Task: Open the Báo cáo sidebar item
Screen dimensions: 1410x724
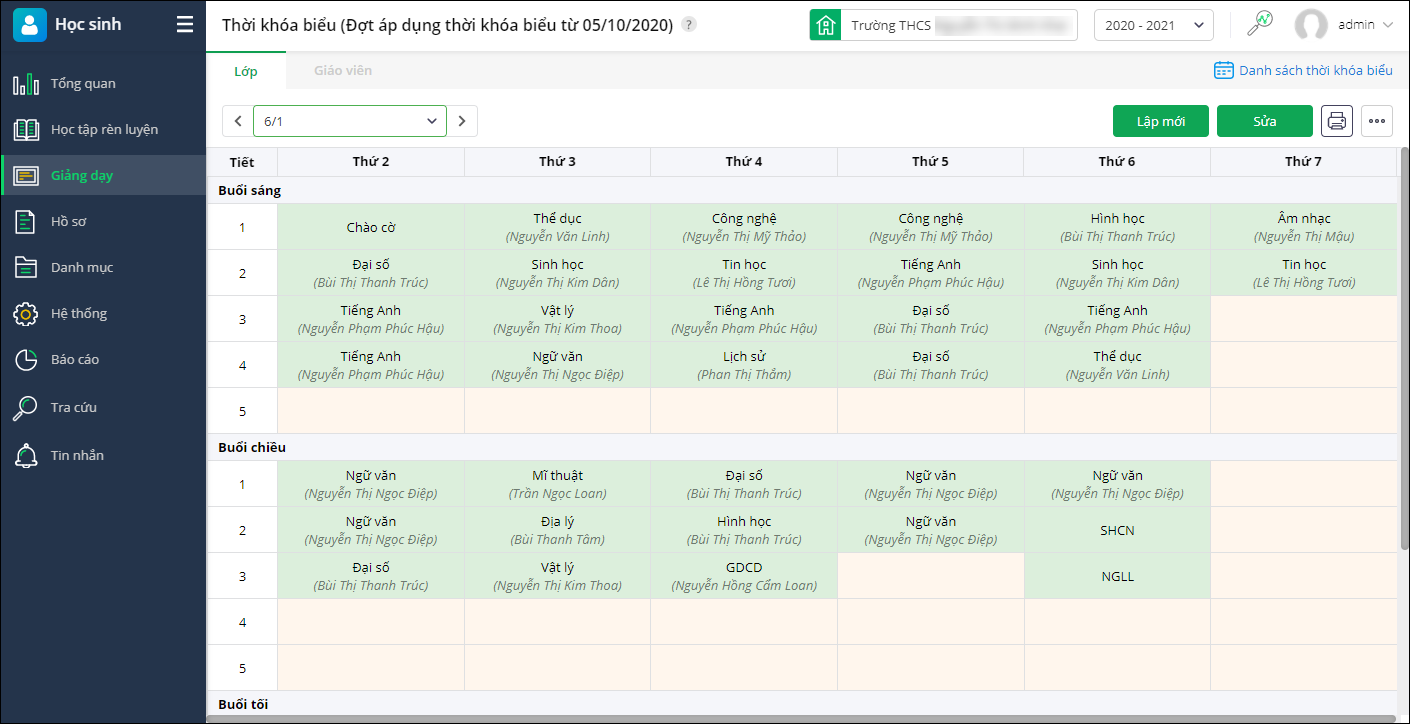Action: pyautogui.click(x=103, y=360)
